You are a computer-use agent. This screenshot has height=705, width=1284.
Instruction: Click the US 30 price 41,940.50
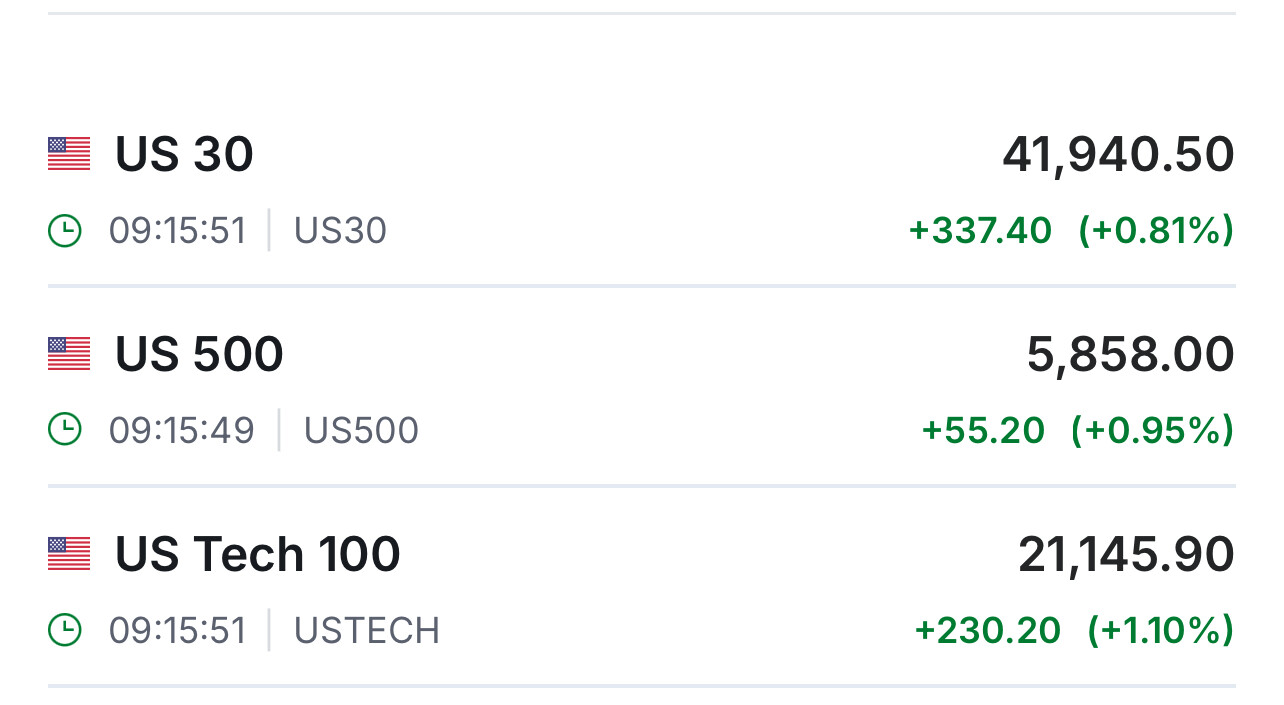tap(1118, 155)
